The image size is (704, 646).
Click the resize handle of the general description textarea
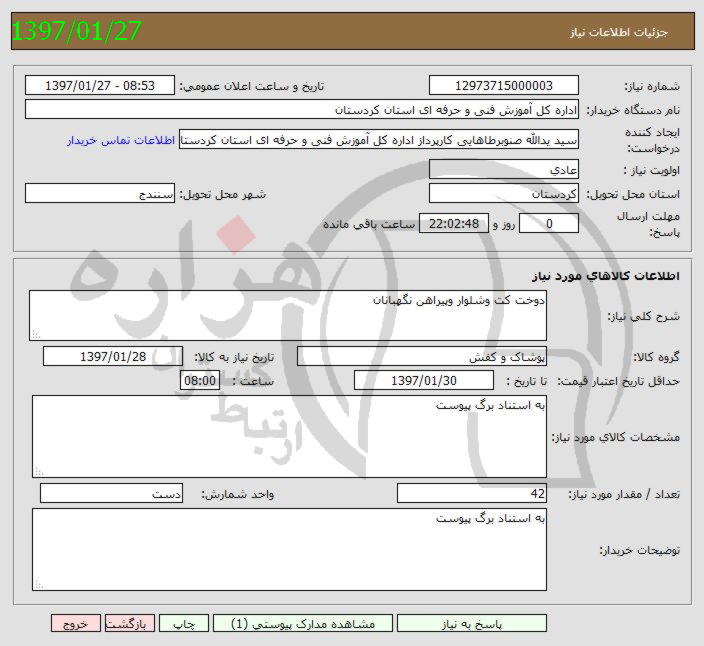click(35, 334)
